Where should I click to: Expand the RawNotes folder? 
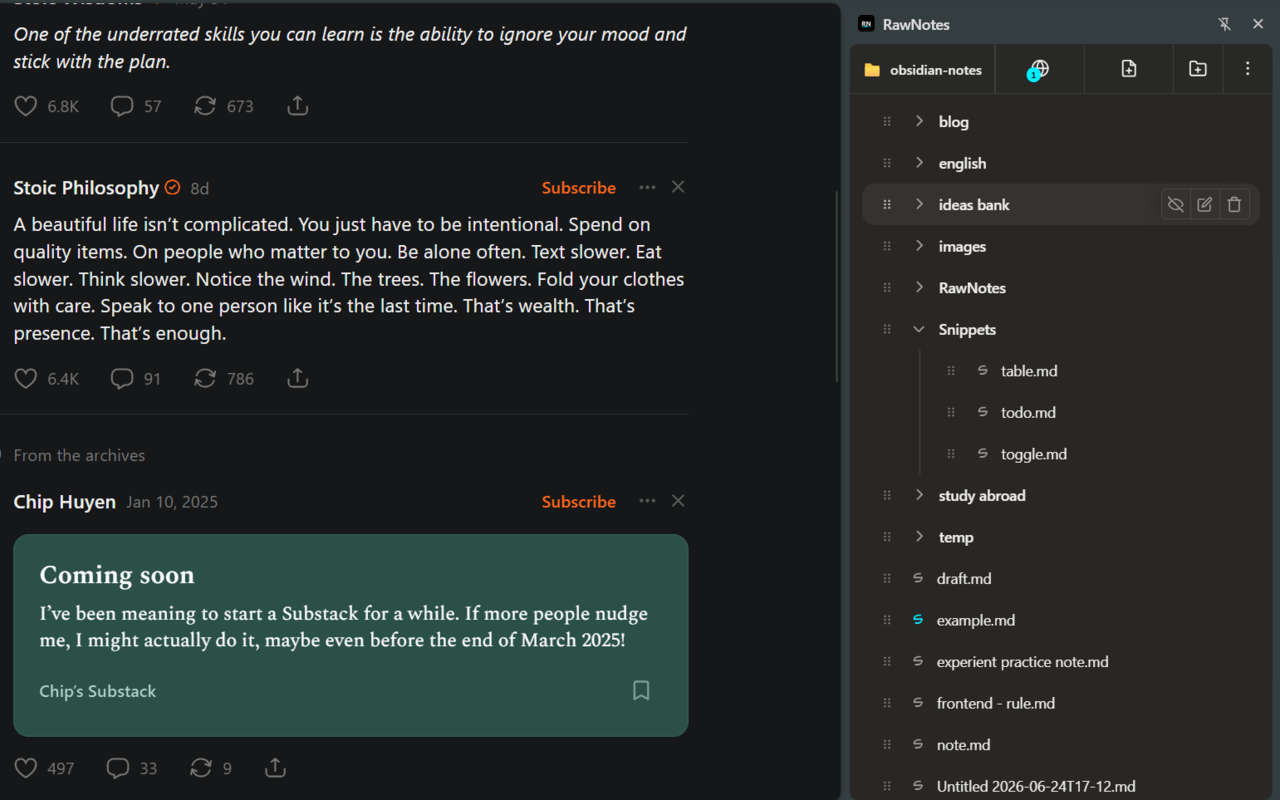click(919, 287)
